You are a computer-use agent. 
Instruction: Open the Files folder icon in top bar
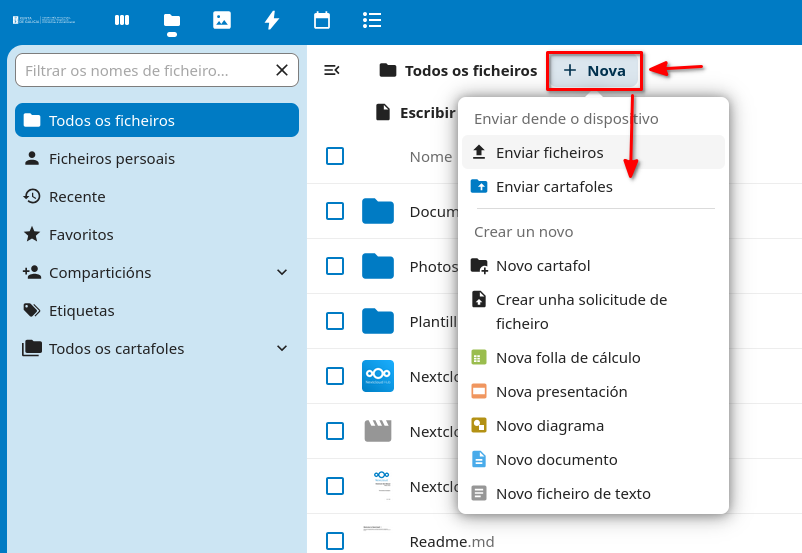(172, 20)
